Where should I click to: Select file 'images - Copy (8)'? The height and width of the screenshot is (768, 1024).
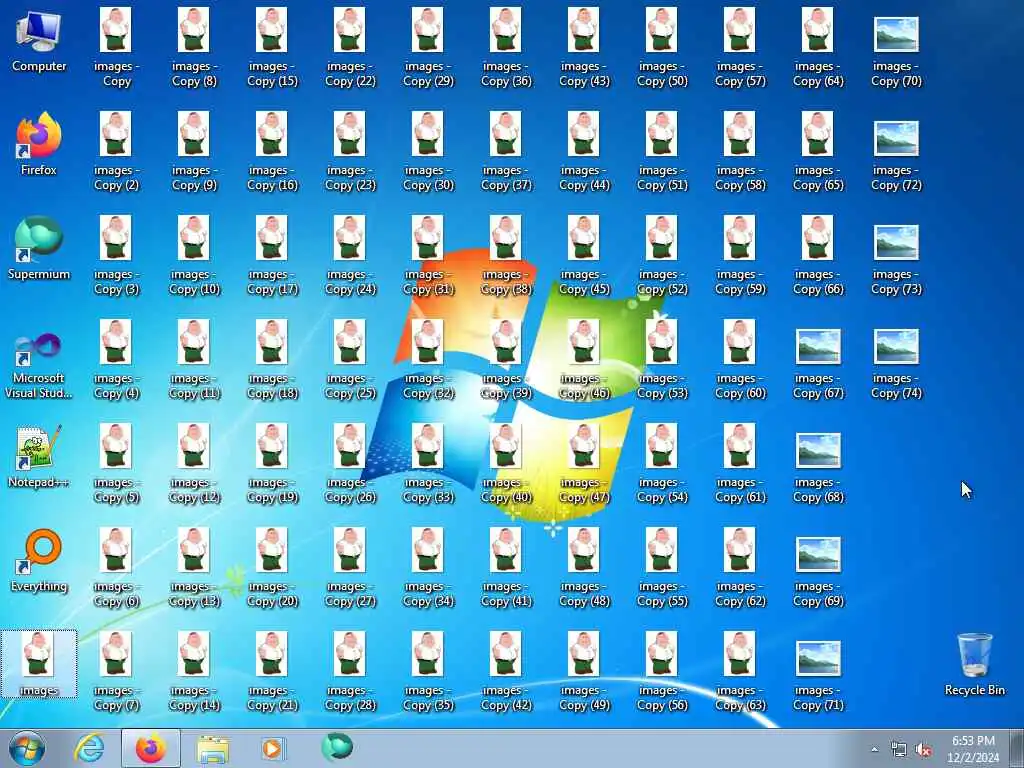[x=194, y=48]
